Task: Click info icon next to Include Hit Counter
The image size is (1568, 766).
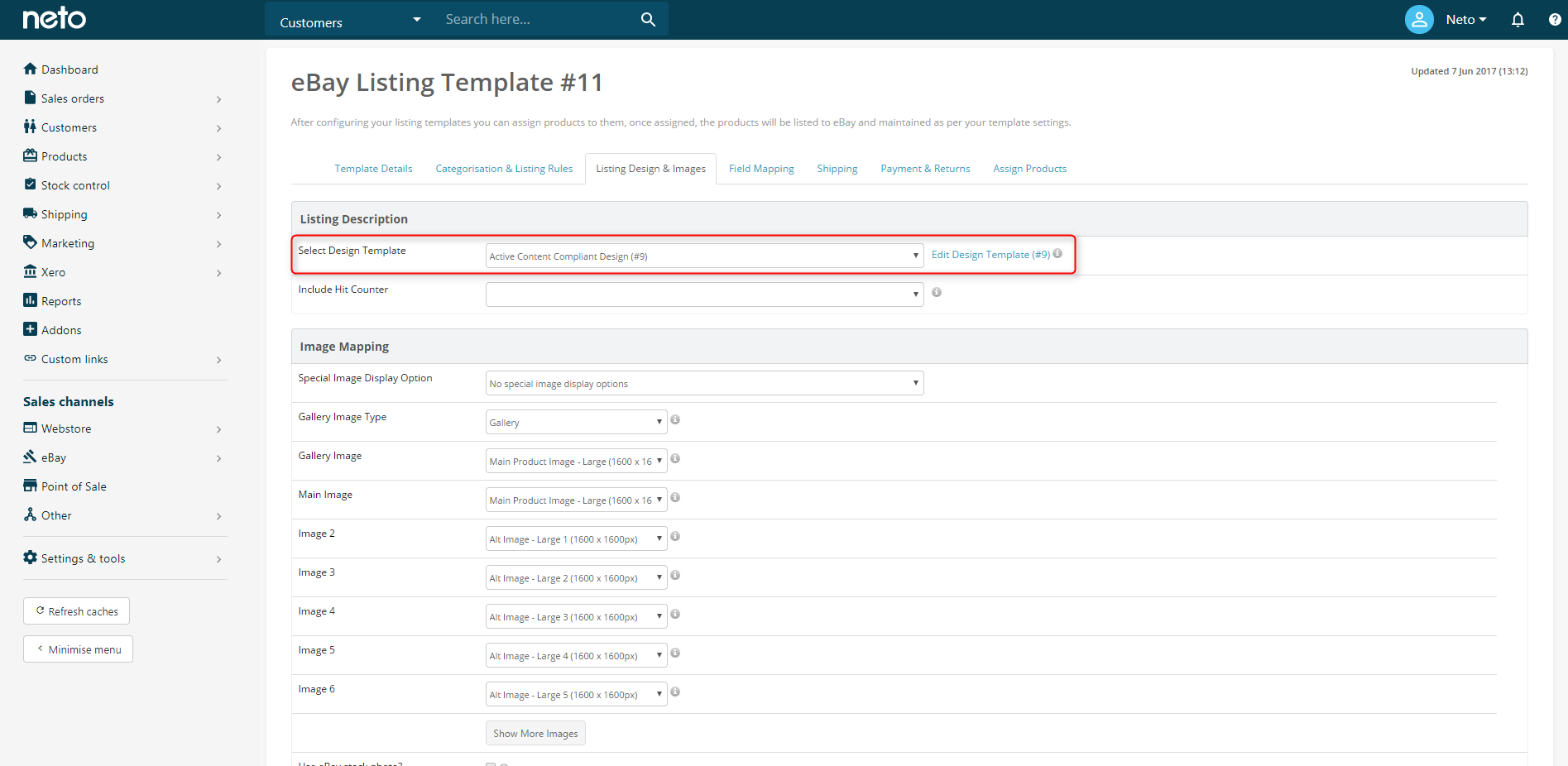Action: click(x=937, y=292)
